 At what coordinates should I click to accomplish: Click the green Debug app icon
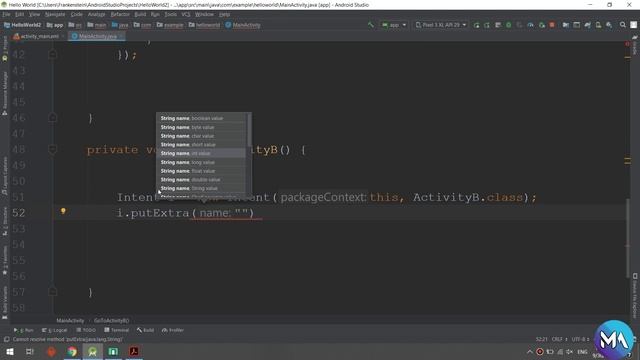click(x=509, y=25)
